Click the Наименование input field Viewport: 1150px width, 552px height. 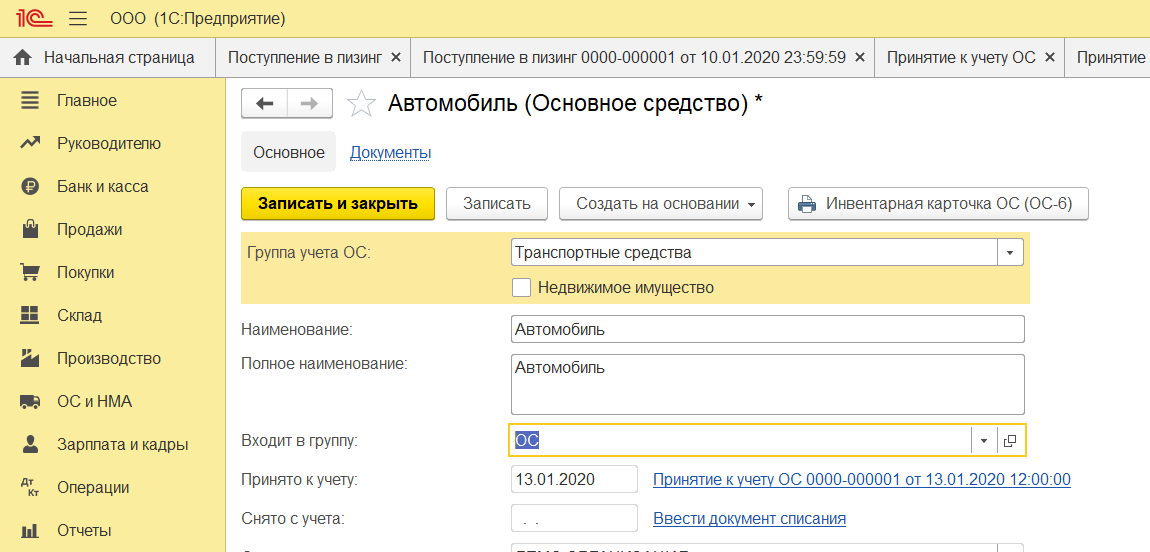pos(767,329)
